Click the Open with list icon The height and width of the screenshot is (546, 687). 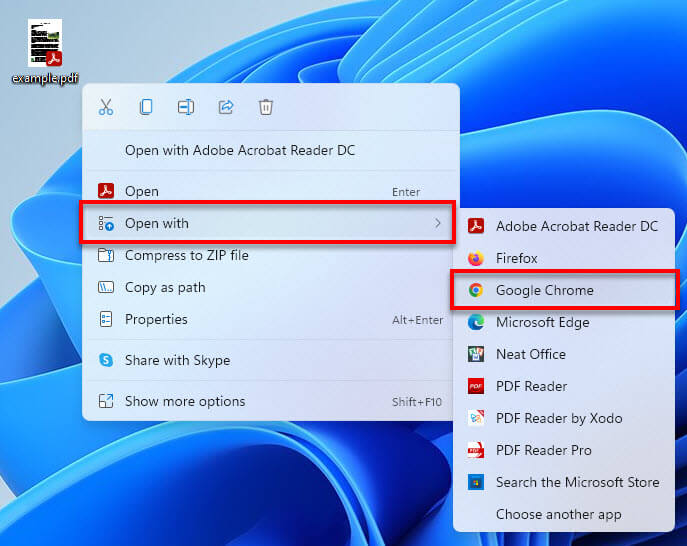coord(106,223)
